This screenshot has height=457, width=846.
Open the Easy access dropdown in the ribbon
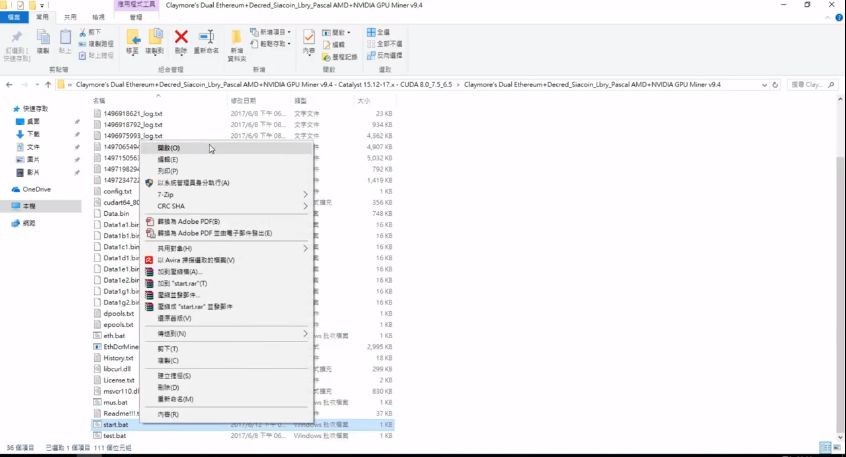click(x=270, y=44)
